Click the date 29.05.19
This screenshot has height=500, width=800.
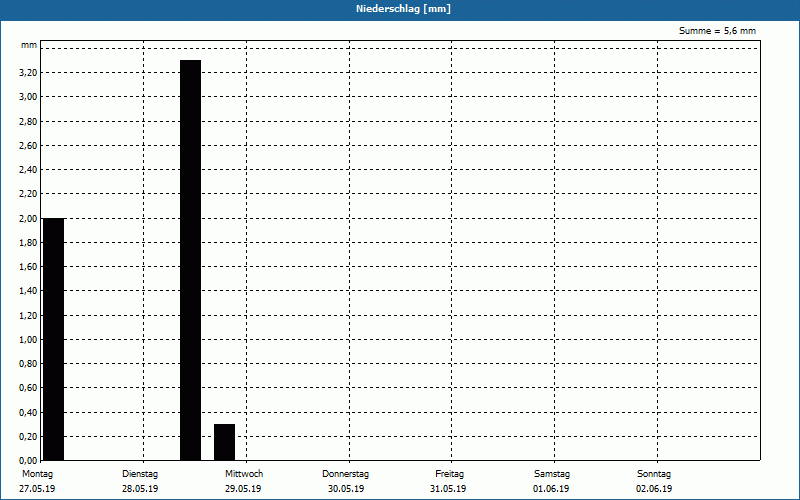[x=243, y=489]
